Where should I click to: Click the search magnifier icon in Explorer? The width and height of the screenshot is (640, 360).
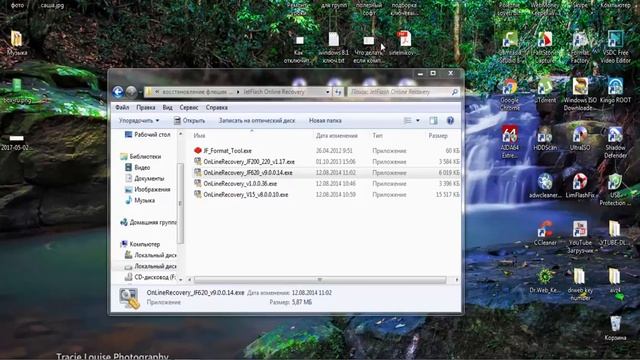pos(454,92)
